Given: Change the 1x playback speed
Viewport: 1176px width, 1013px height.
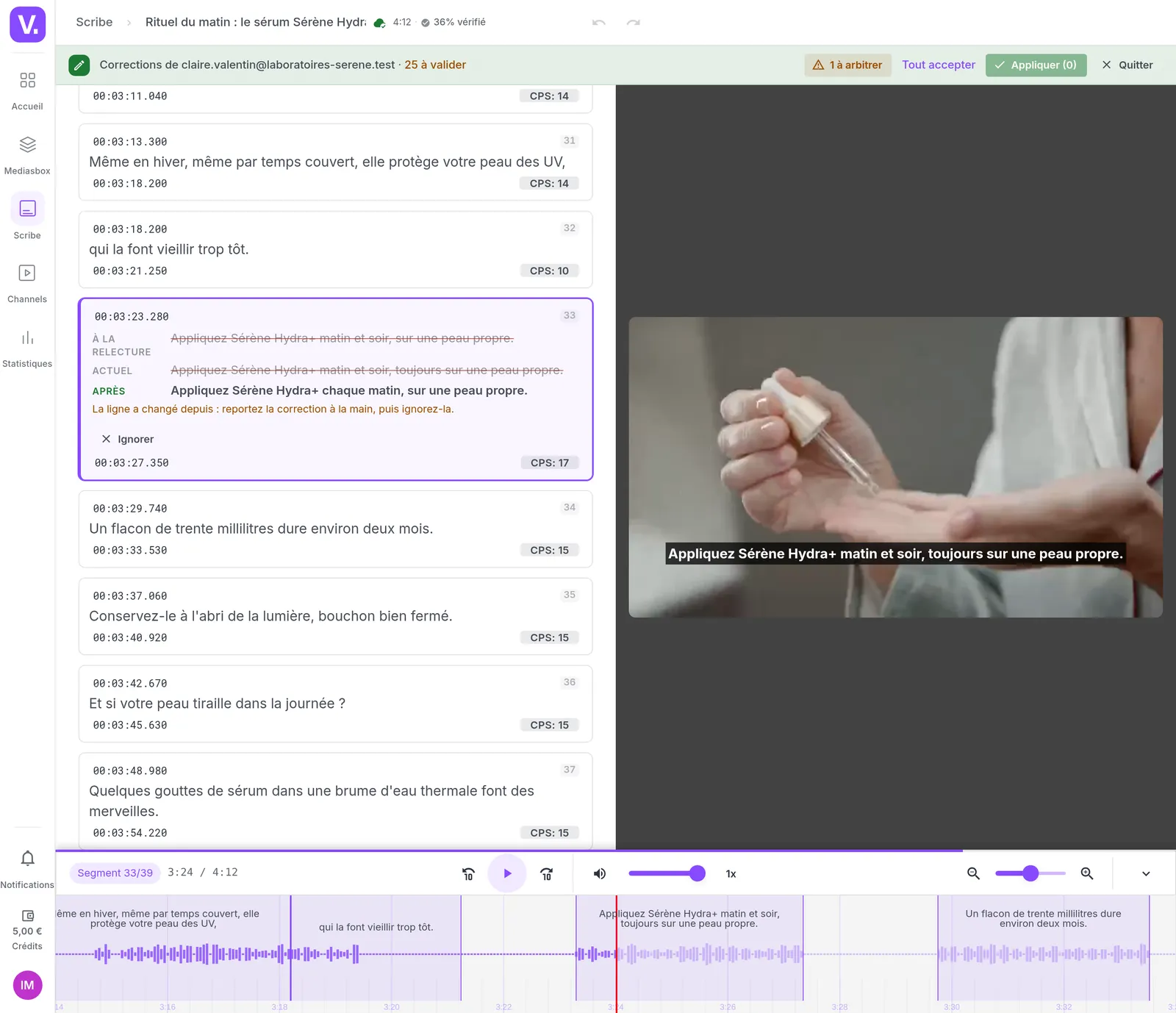Looking at the screenshot, I should coord(731,873).
